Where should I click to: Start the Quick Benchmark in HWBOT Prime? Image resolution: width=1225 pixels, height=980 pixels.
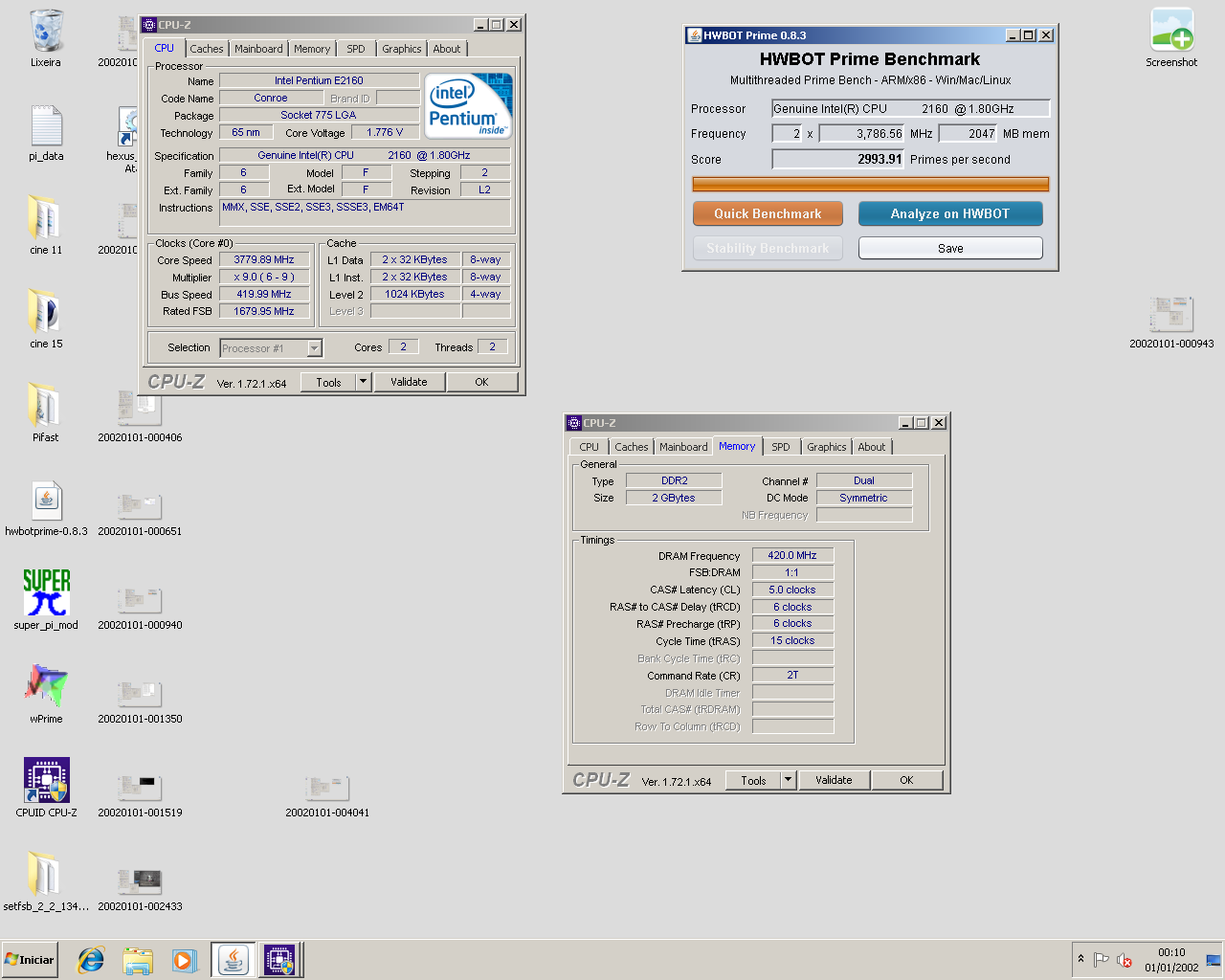point(768,213)
